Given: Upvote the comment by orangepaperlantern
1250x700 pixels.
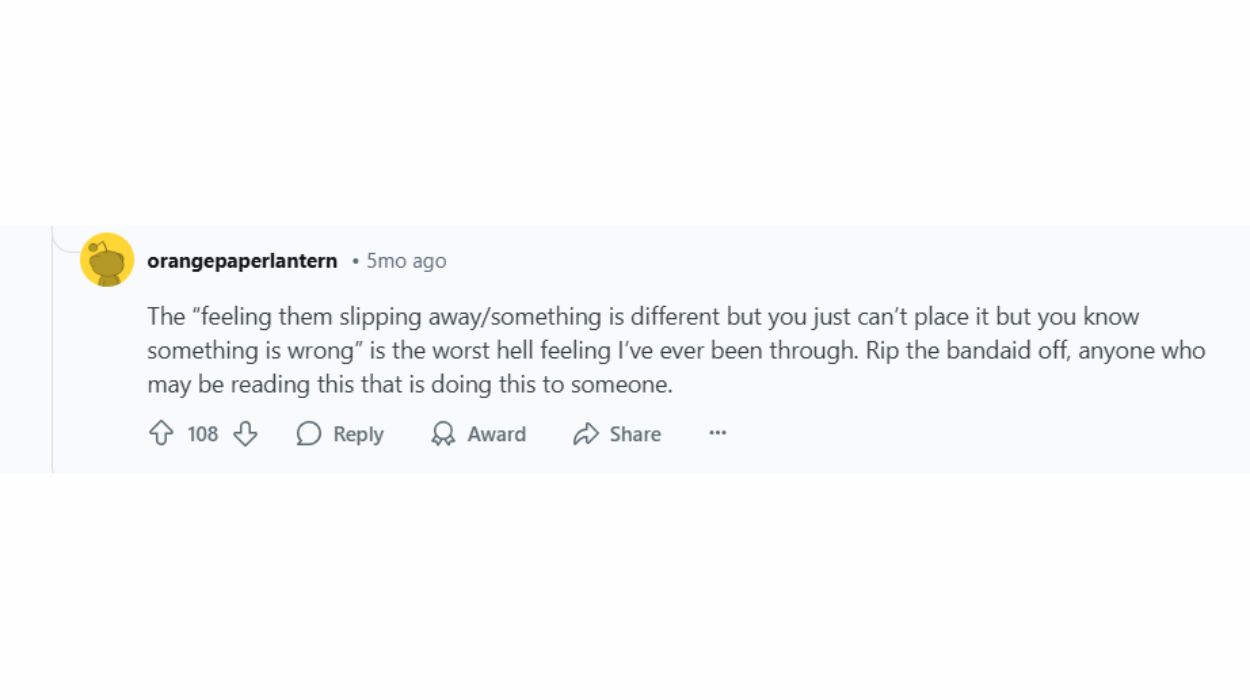Looking at the screenshot, I should (161, 433).
